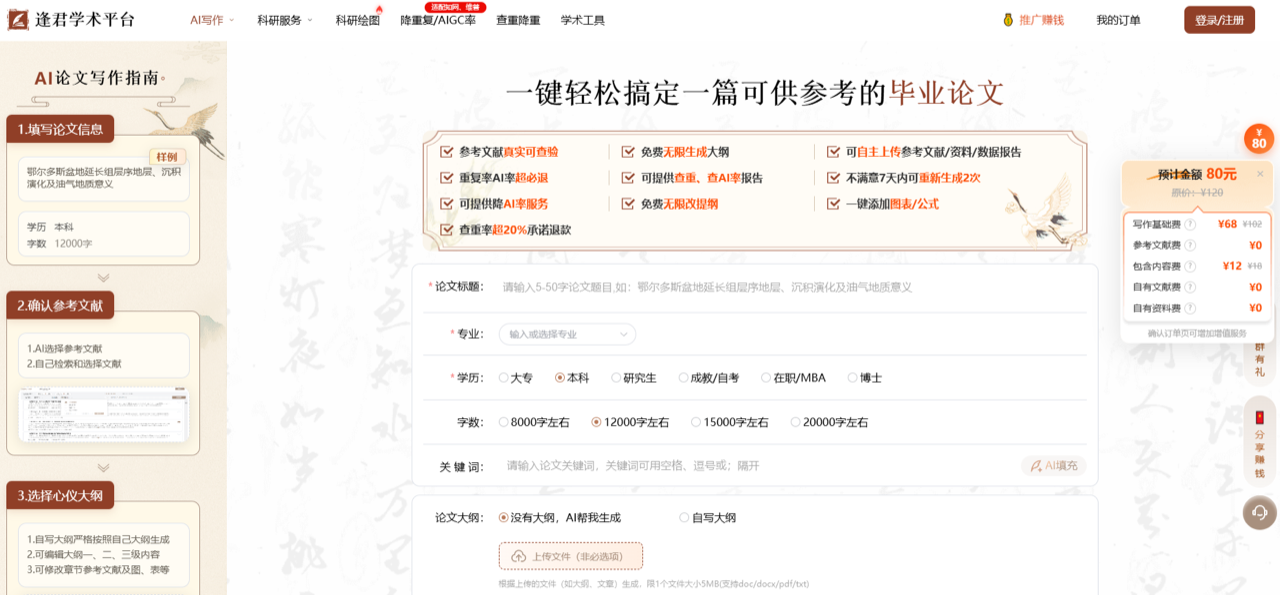This screenshot has width=1280, height=595.
Task: Select the 大专 education option
Action: click(516, 378)
